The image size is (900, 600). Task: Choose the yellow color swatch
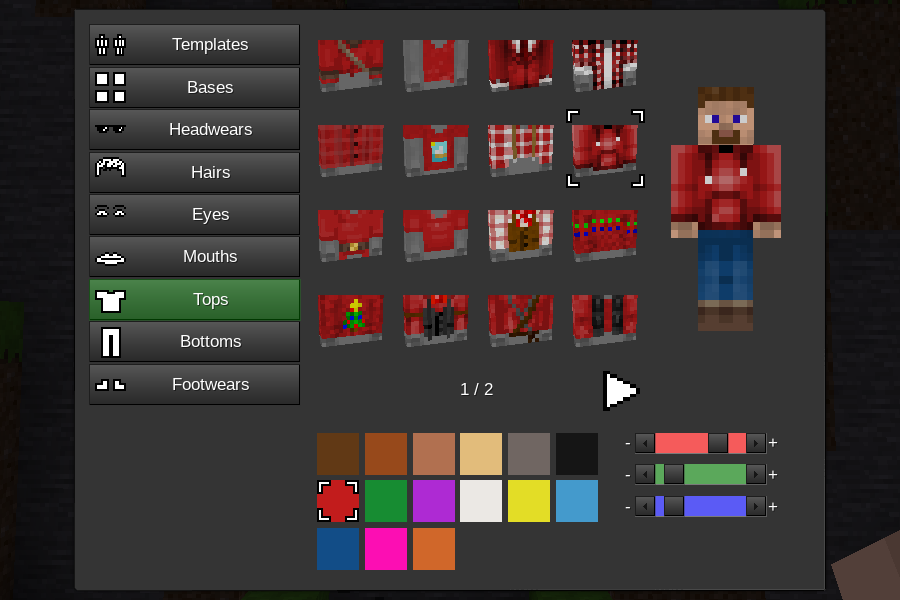point(528,500)
